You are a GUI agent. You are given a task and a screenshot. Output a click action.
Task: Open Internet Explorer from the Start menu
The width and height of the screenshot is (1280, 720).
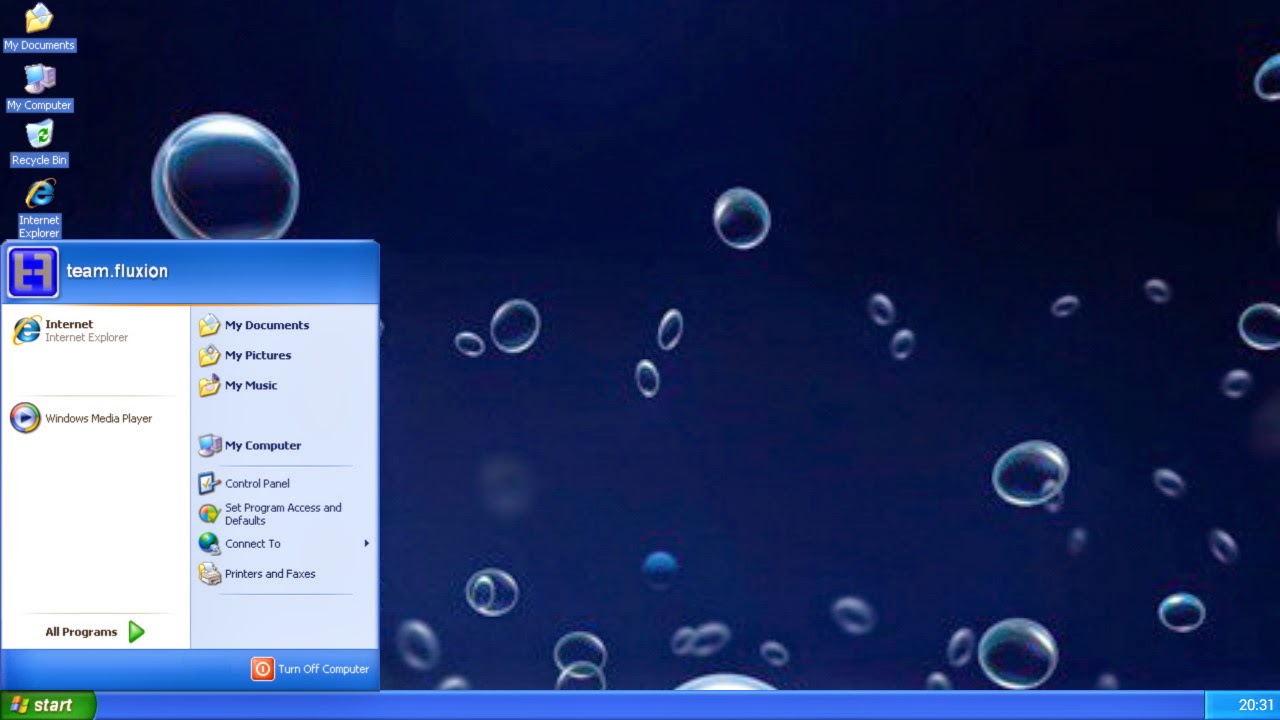(x=70, y=330)
